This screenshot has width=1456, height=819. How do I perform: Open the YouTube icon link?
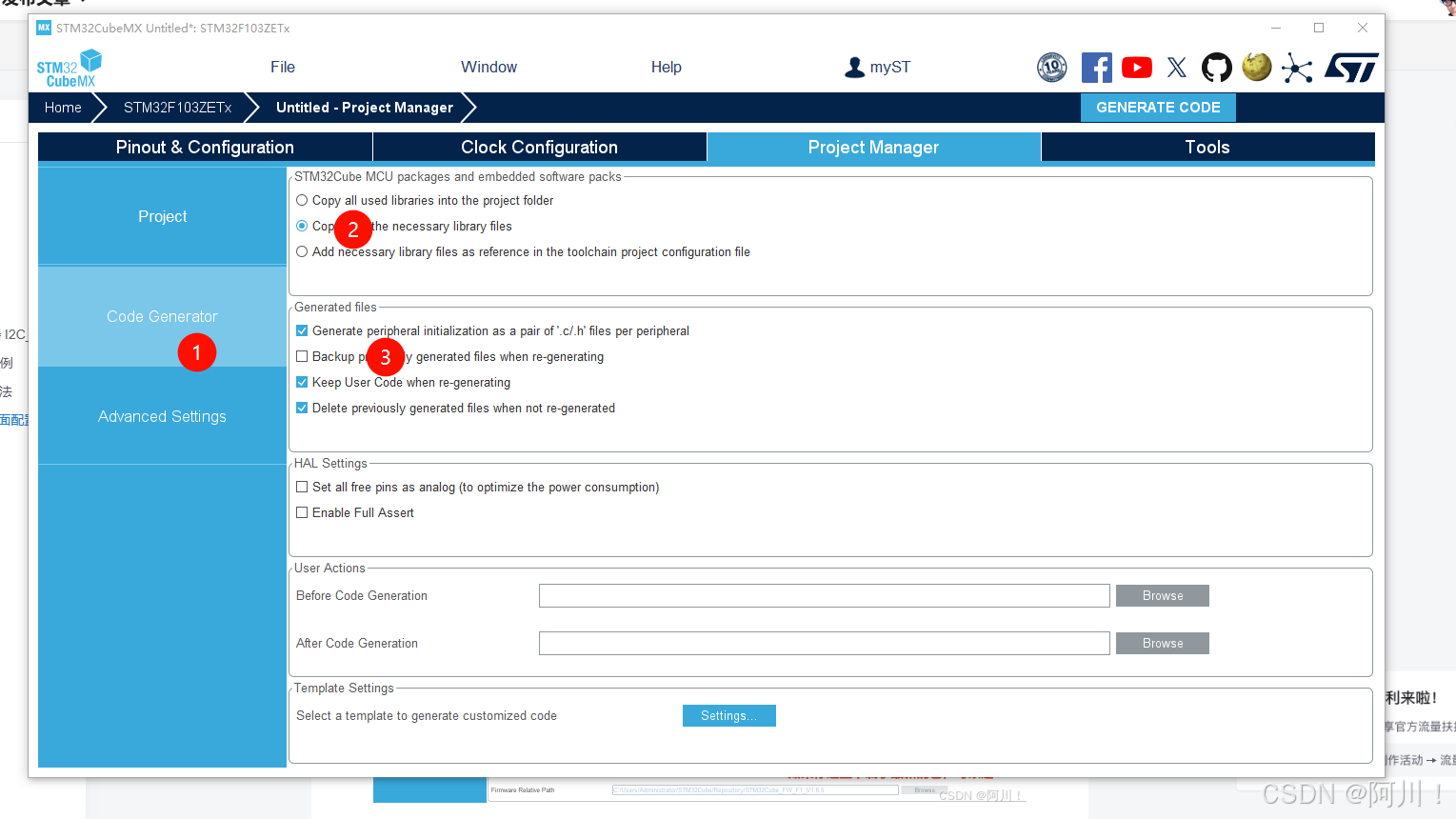(x=1137, y=68)
